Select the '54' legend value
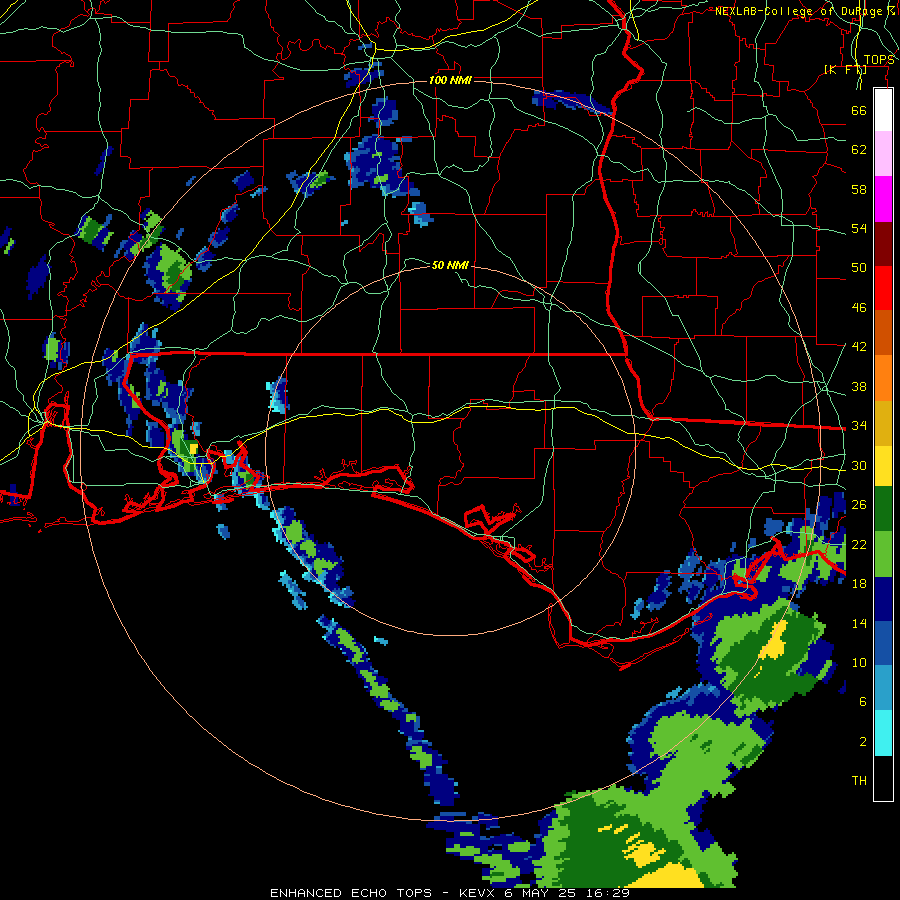This screenshot has width=900, height=900. click(x=859, y=228)
